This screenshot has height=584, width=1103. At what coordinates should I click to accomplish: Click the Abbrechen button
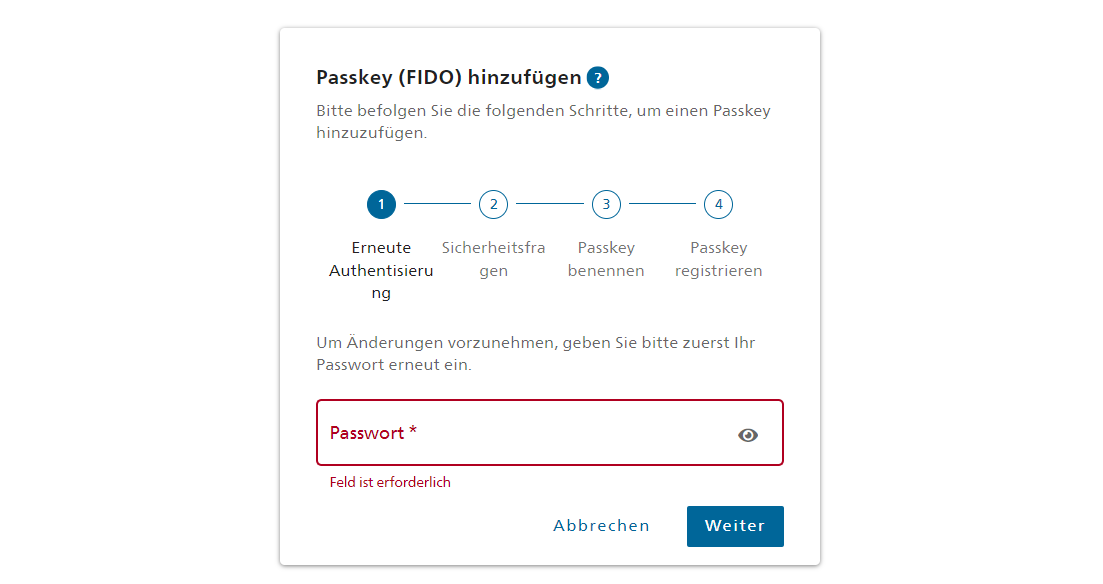pyautogui.click(x=601, y=526)
